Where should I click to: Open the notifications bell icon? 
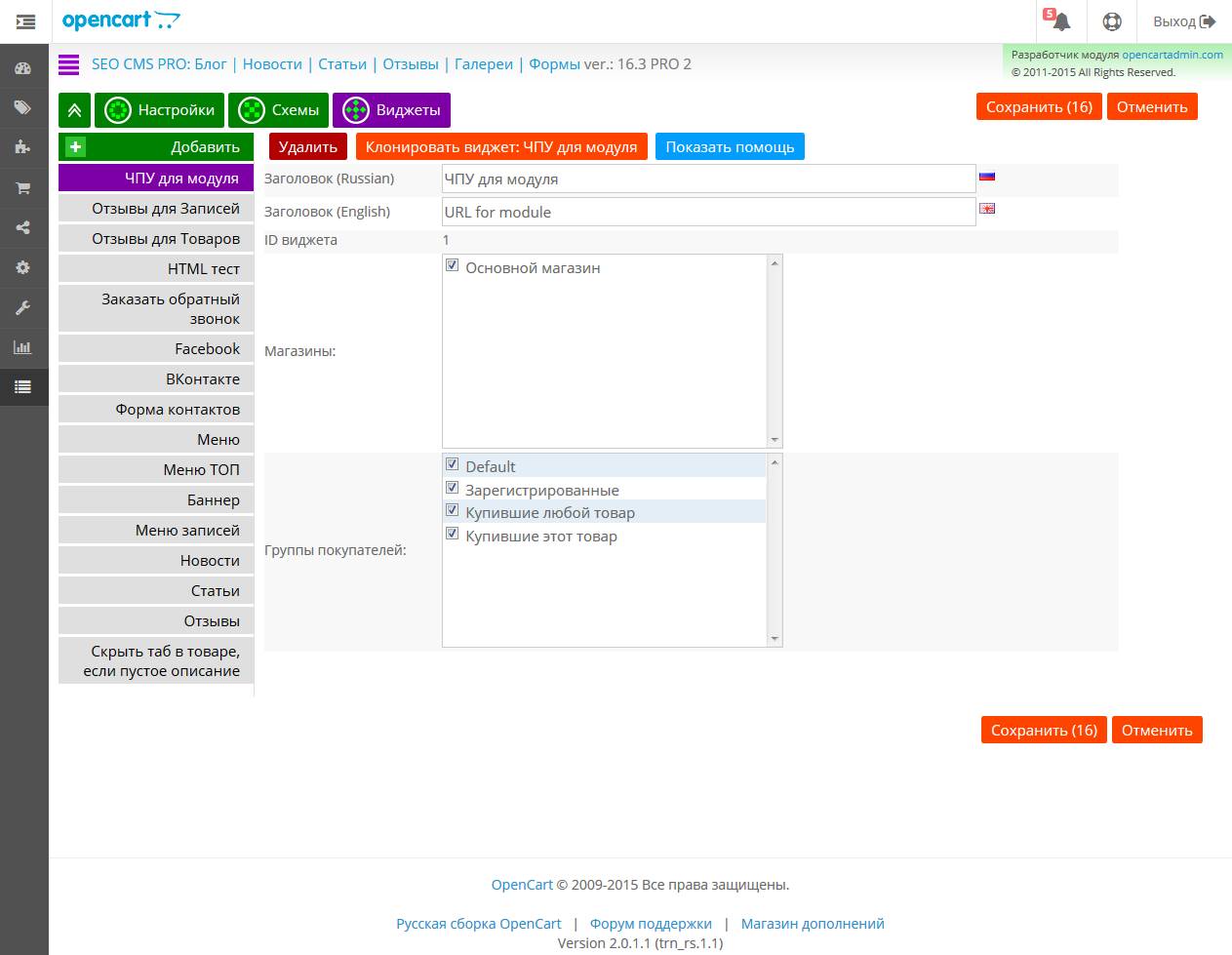1060,21
